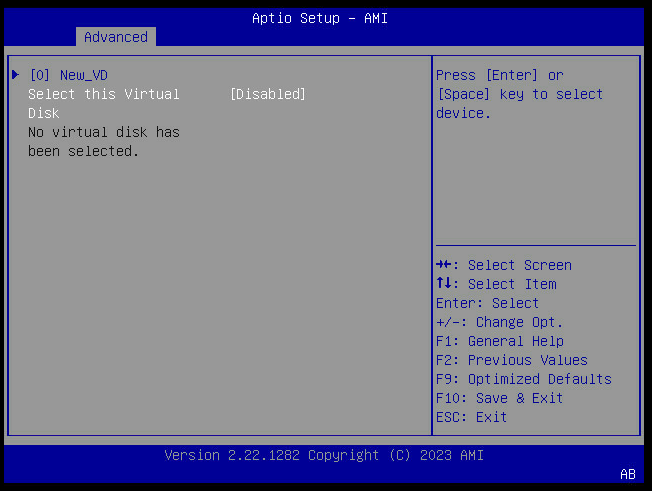
Task: Click the Enter: Select hint
Action: pyautogui.click(x=487, y=303)
